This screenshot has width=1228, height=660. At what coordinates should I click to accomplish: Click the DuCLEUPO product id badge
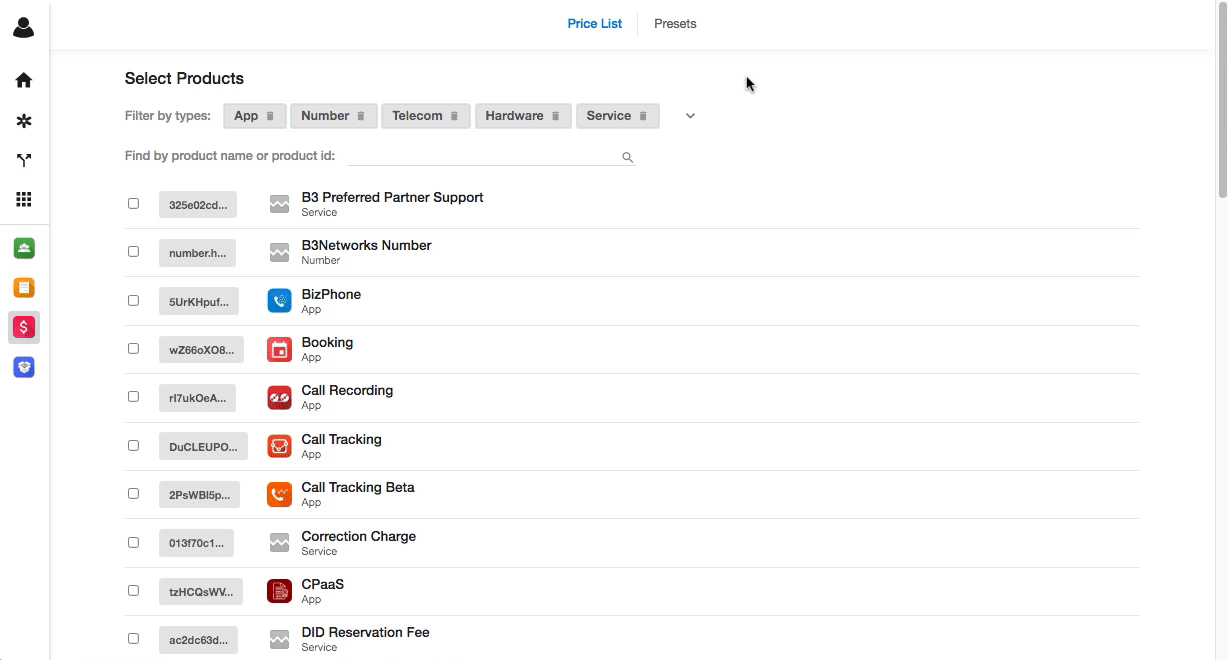pos(203,446)
